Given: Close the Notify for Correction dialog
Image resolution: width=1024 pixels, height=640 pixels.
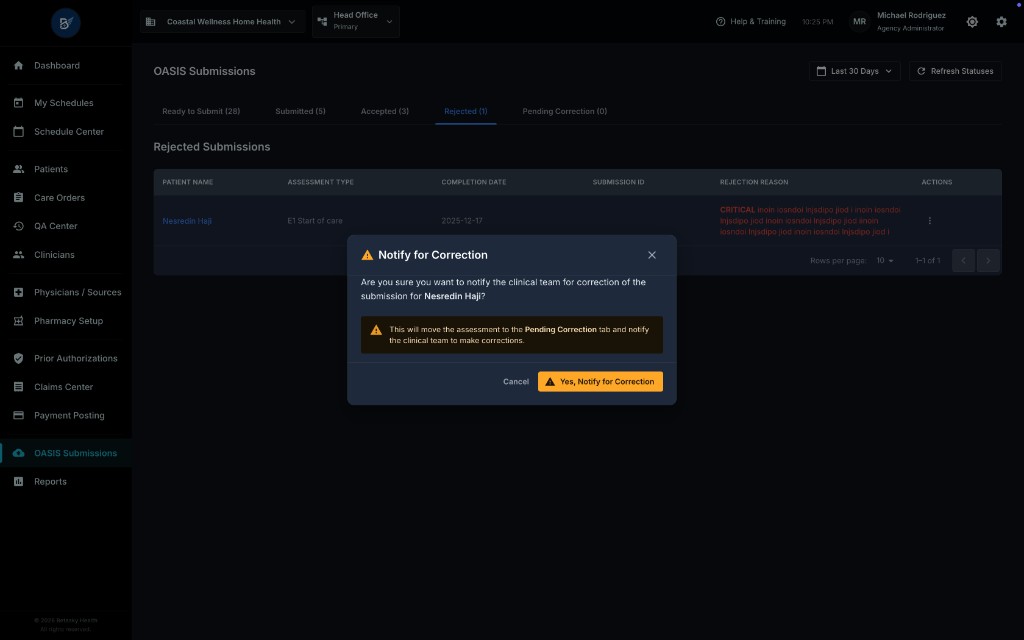Looking at the screenshot, I should pos(651,255).
